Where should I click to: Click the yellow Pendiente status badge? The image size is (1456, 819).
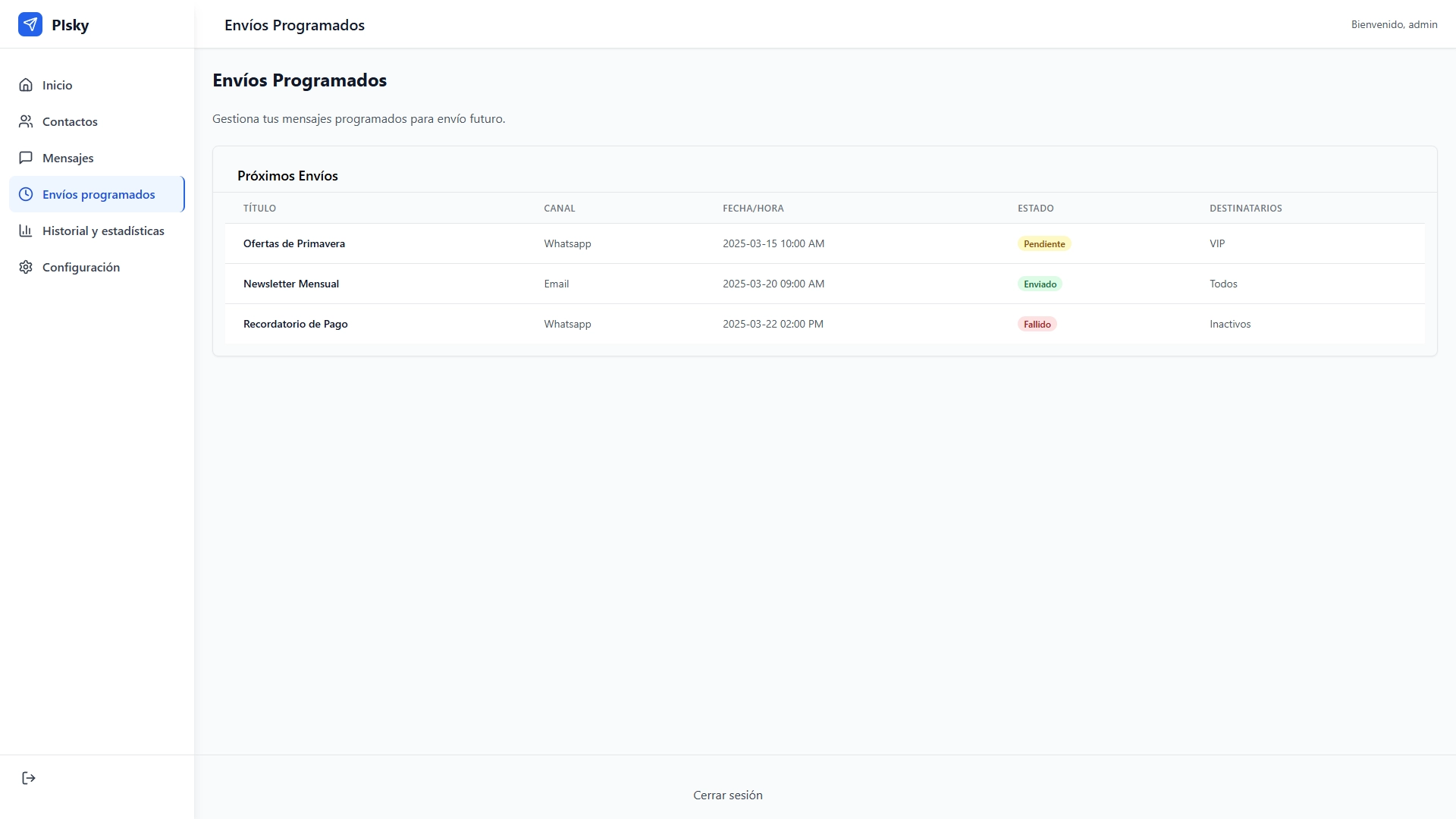point(1044,243)
